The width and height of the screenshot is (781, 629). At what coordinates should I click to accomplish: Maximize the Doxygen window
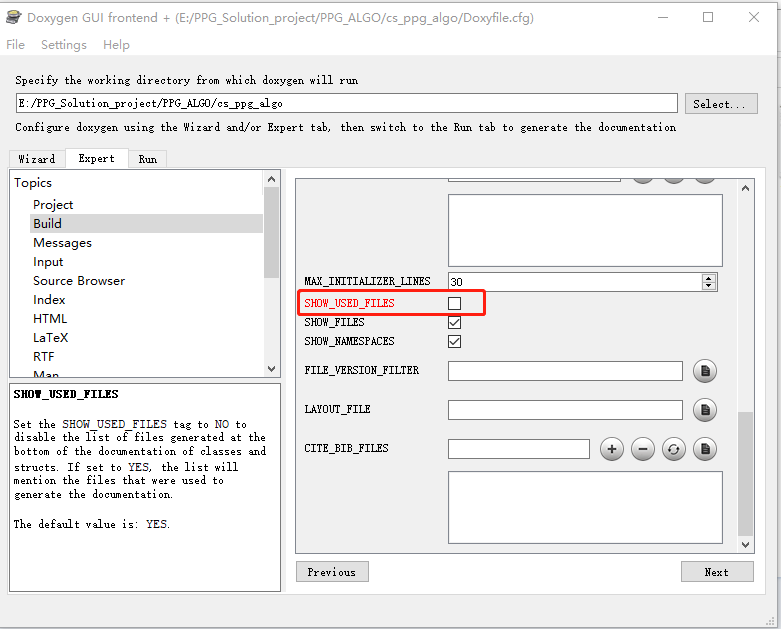tap(708, 17)
